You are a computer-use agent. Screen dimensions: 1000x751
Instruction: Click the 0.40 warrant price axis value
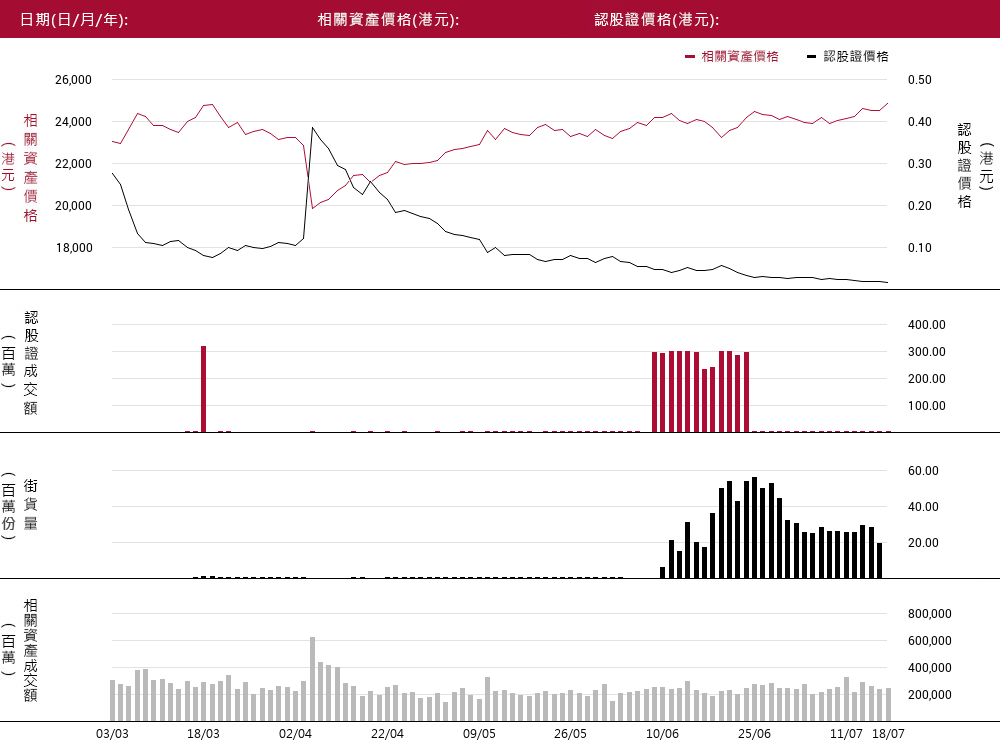tap(920, 122)
